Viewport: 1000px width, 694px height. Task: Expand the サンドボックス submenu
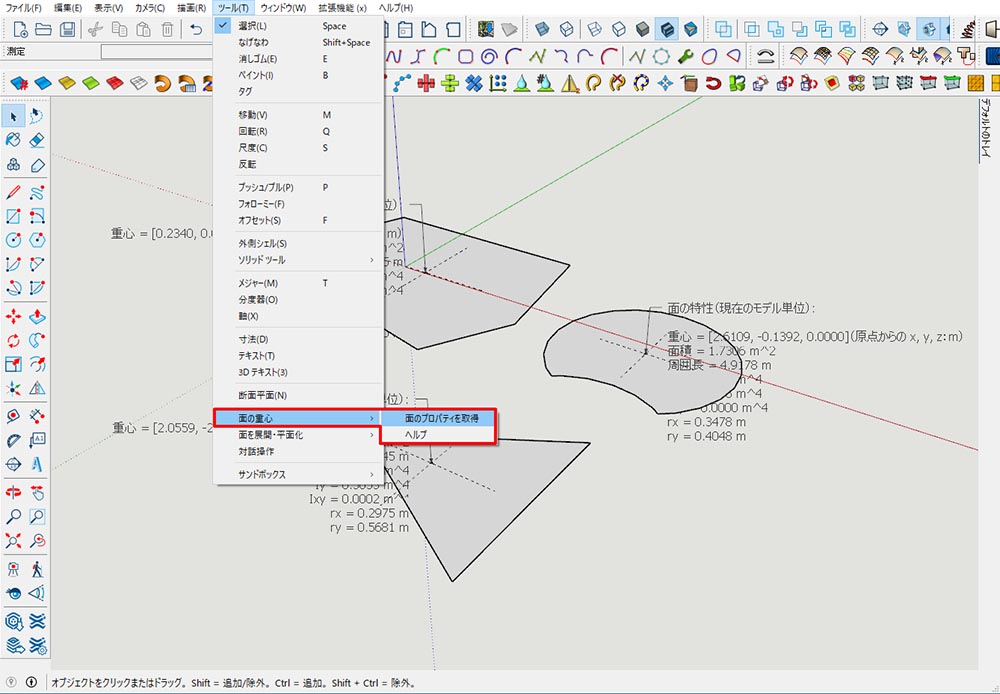[x=298, y=475]
